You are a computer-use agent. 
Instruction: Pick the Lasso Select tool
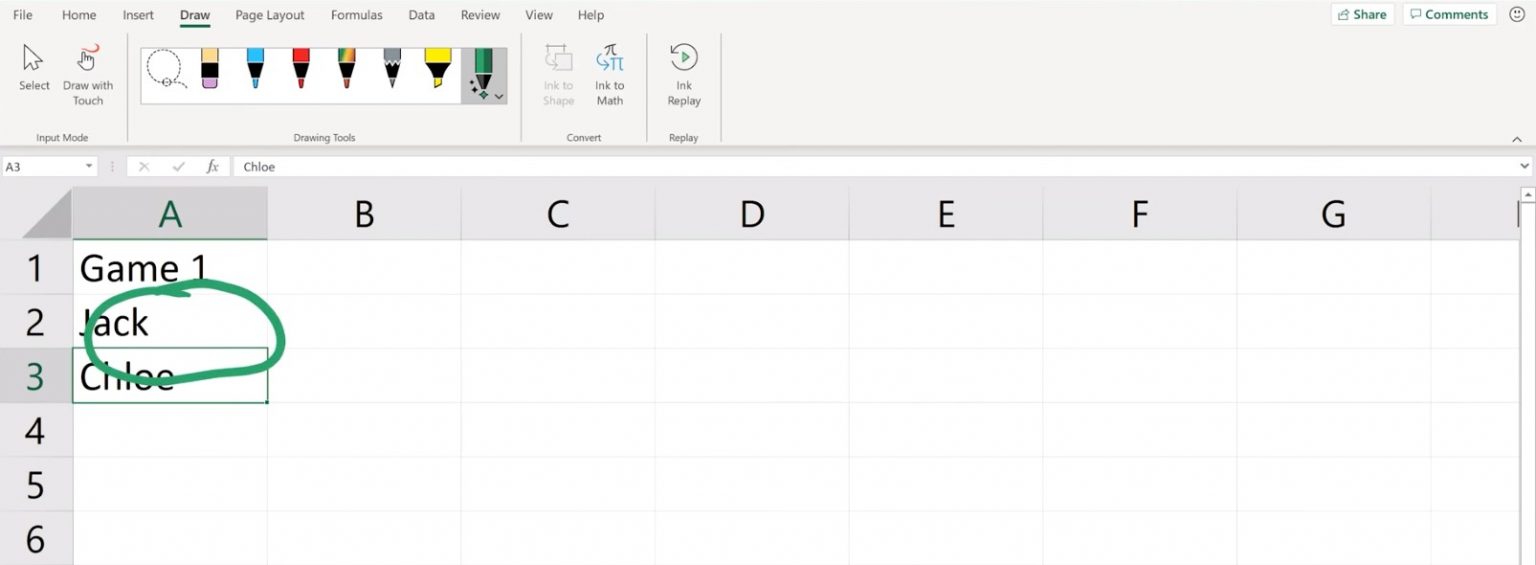[165, 70]
